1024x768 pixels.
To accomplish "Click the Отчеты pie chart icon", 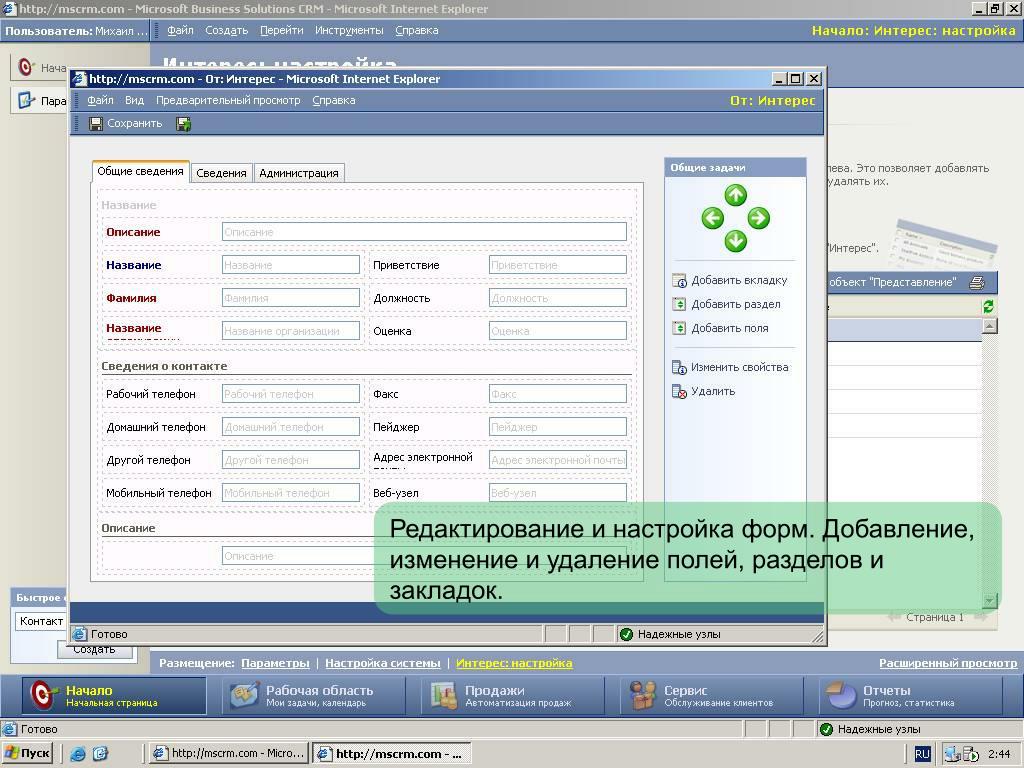I will click(x=842, y=696).
